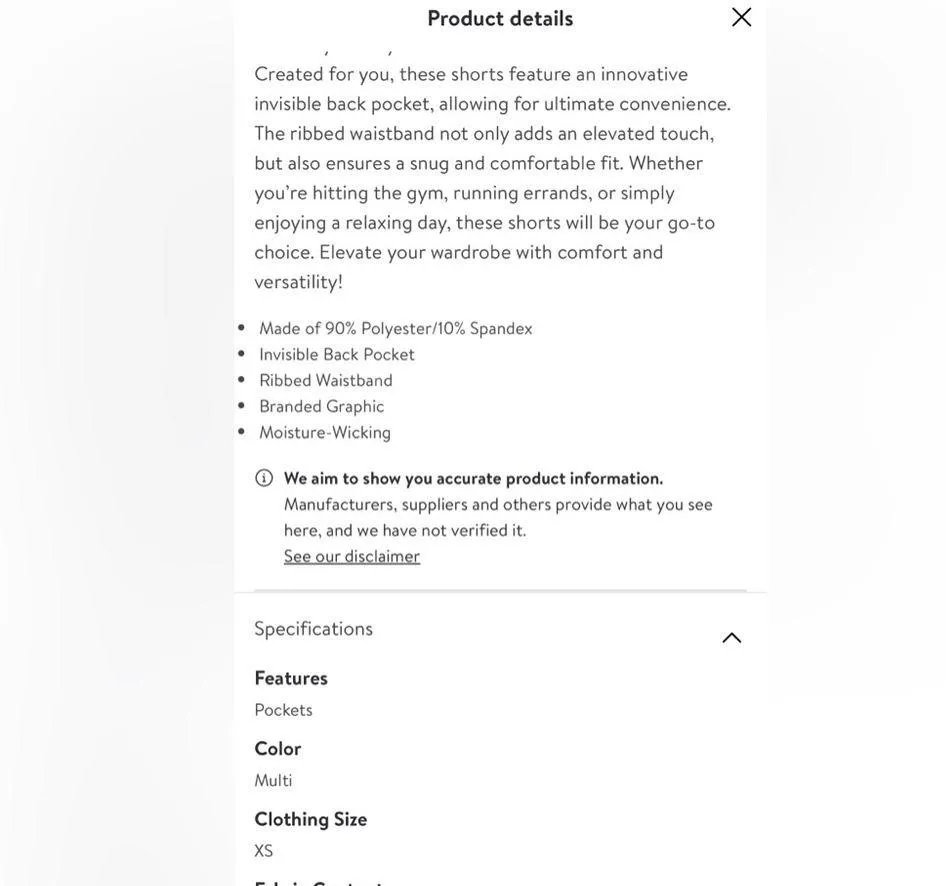Click the Moisture-Wicking bullet
The width and height of the screenshot is (946, 886).
click(x=325, y=432)
